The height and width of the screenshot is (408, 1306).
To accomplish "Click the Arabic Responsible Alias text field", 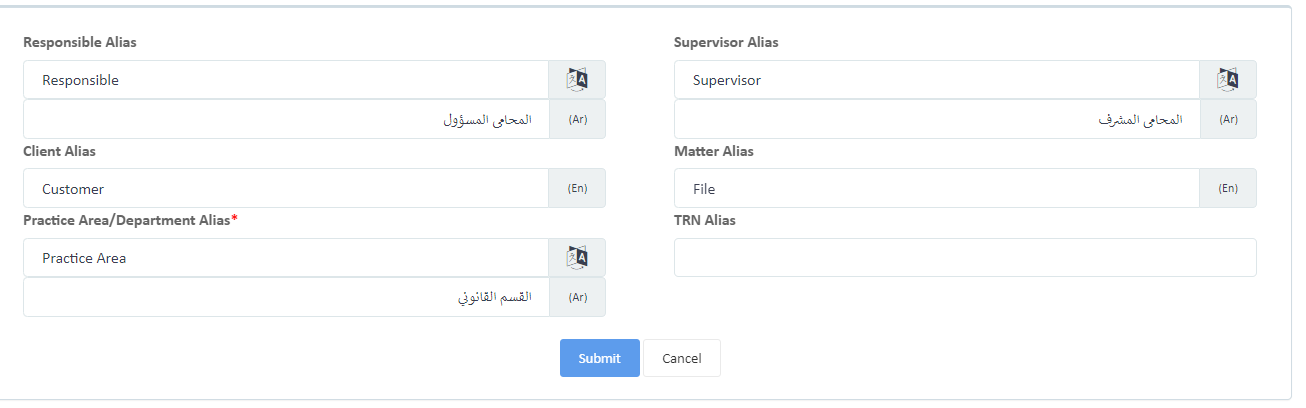I will [x=286, y=119].
